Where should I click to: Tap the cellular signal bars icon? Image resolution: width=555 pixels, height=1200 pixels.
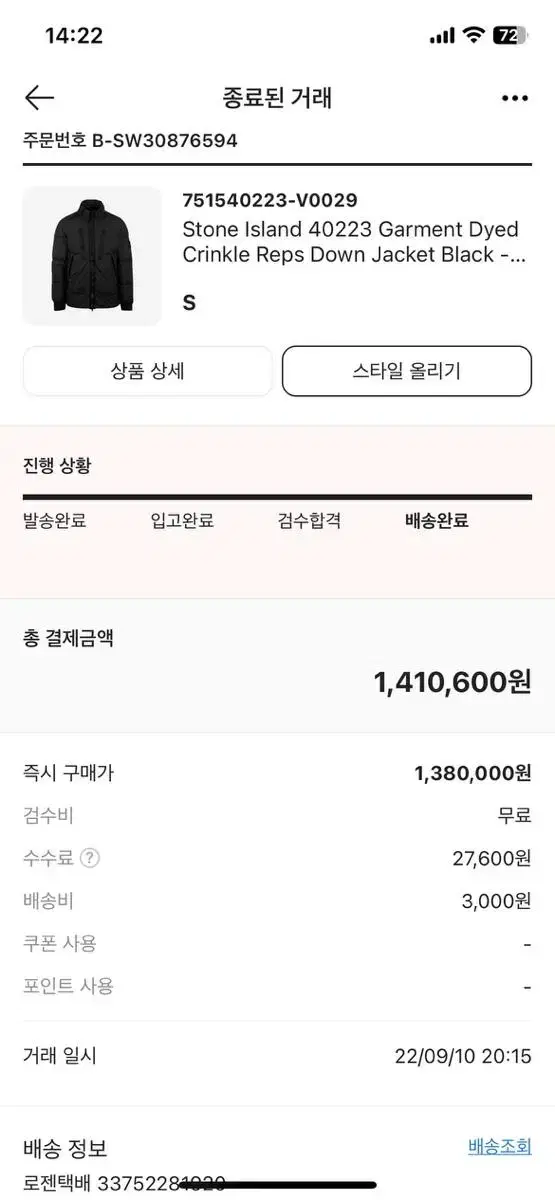pos(442,36)
